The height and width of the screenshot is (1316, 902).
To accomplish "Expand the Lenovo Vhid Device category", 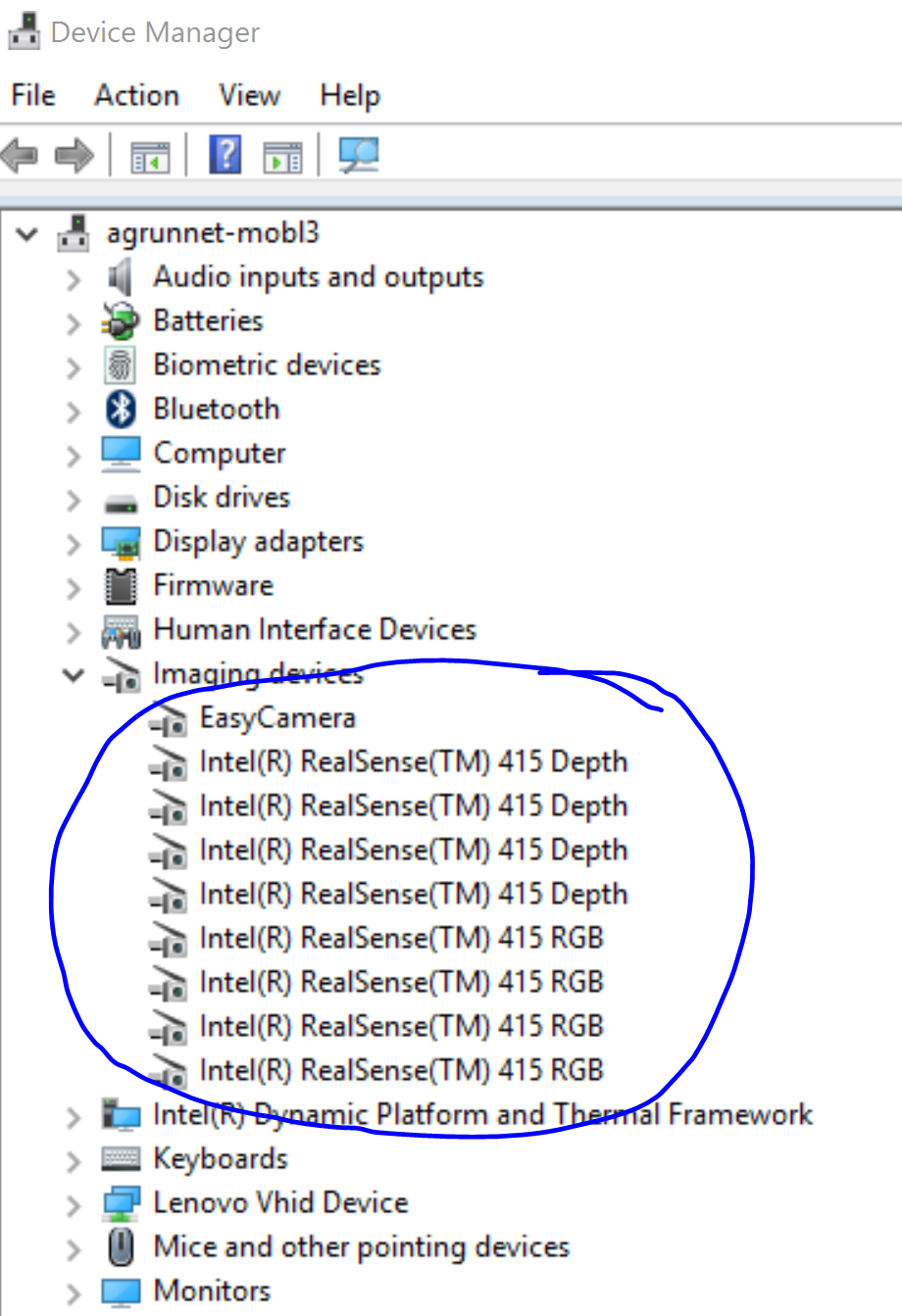I will click(74, 1205).
